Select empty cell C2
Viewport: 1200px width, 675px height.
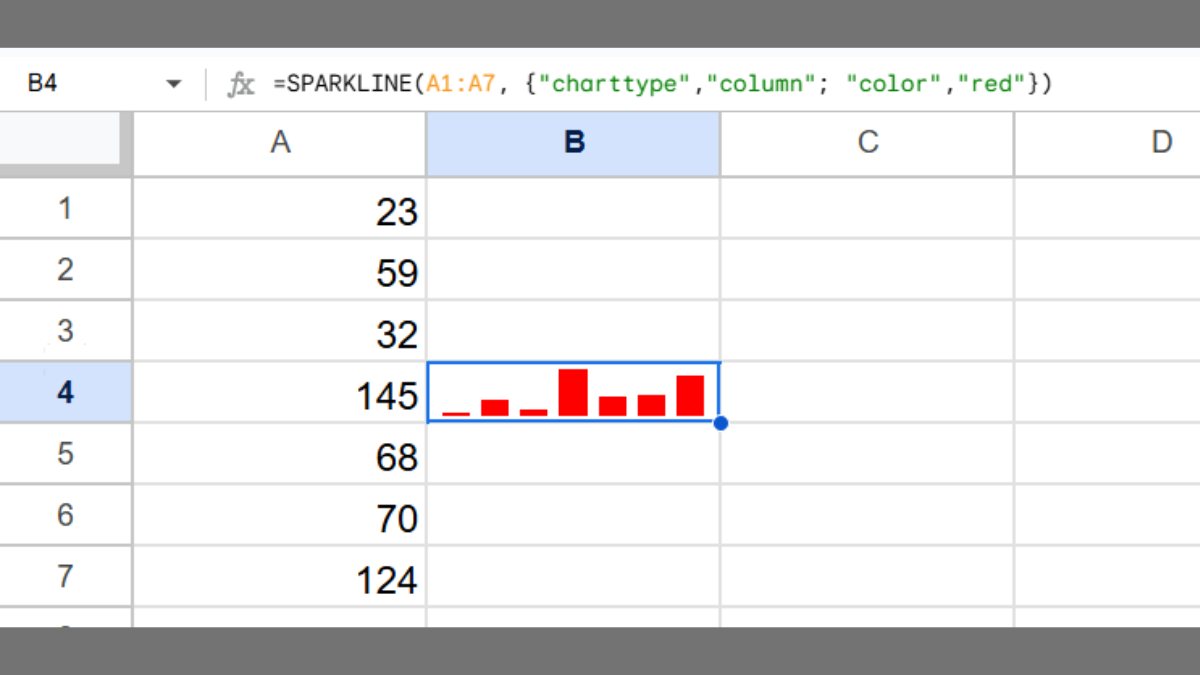tap(867, 270)
